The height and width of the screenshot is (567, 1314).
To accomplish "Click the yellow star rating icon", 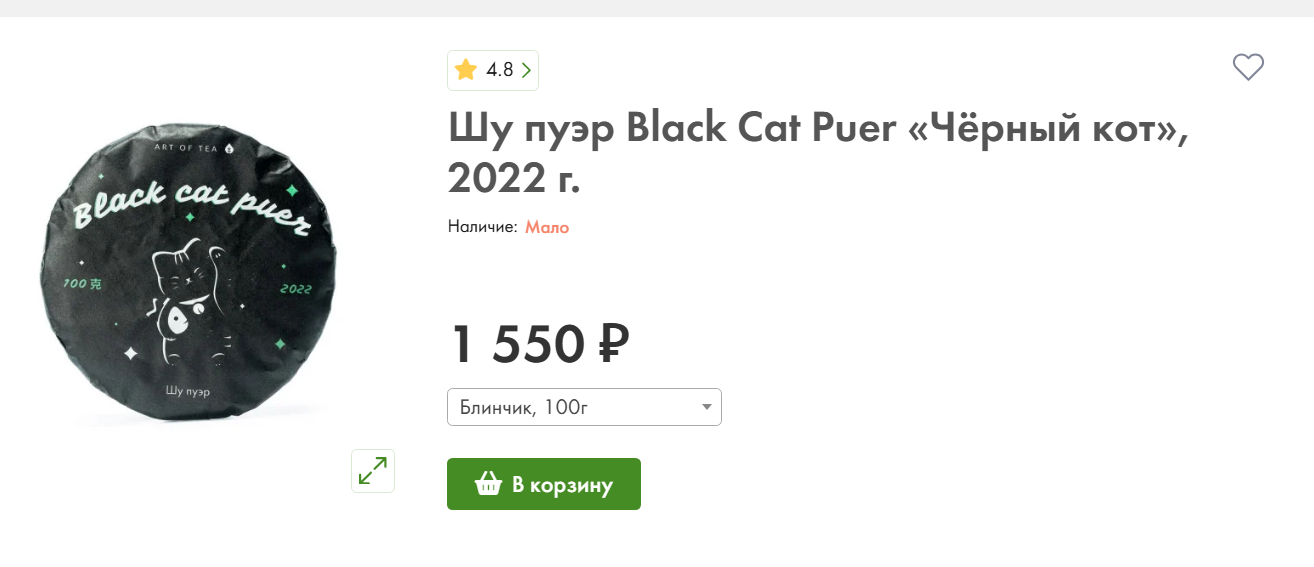I will (x=466, y=70).
